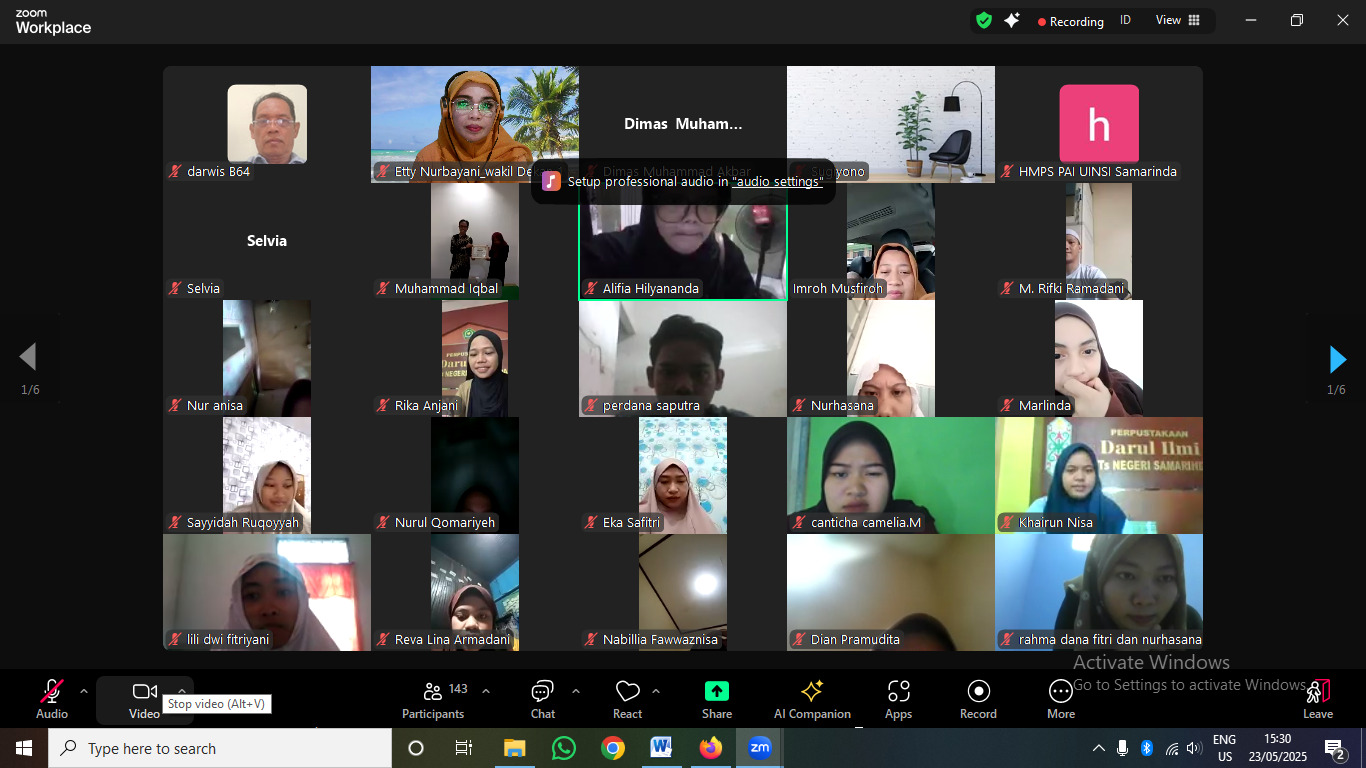Click the Recording indicator
This screenshot has width=1366, height=768.
1071,21
